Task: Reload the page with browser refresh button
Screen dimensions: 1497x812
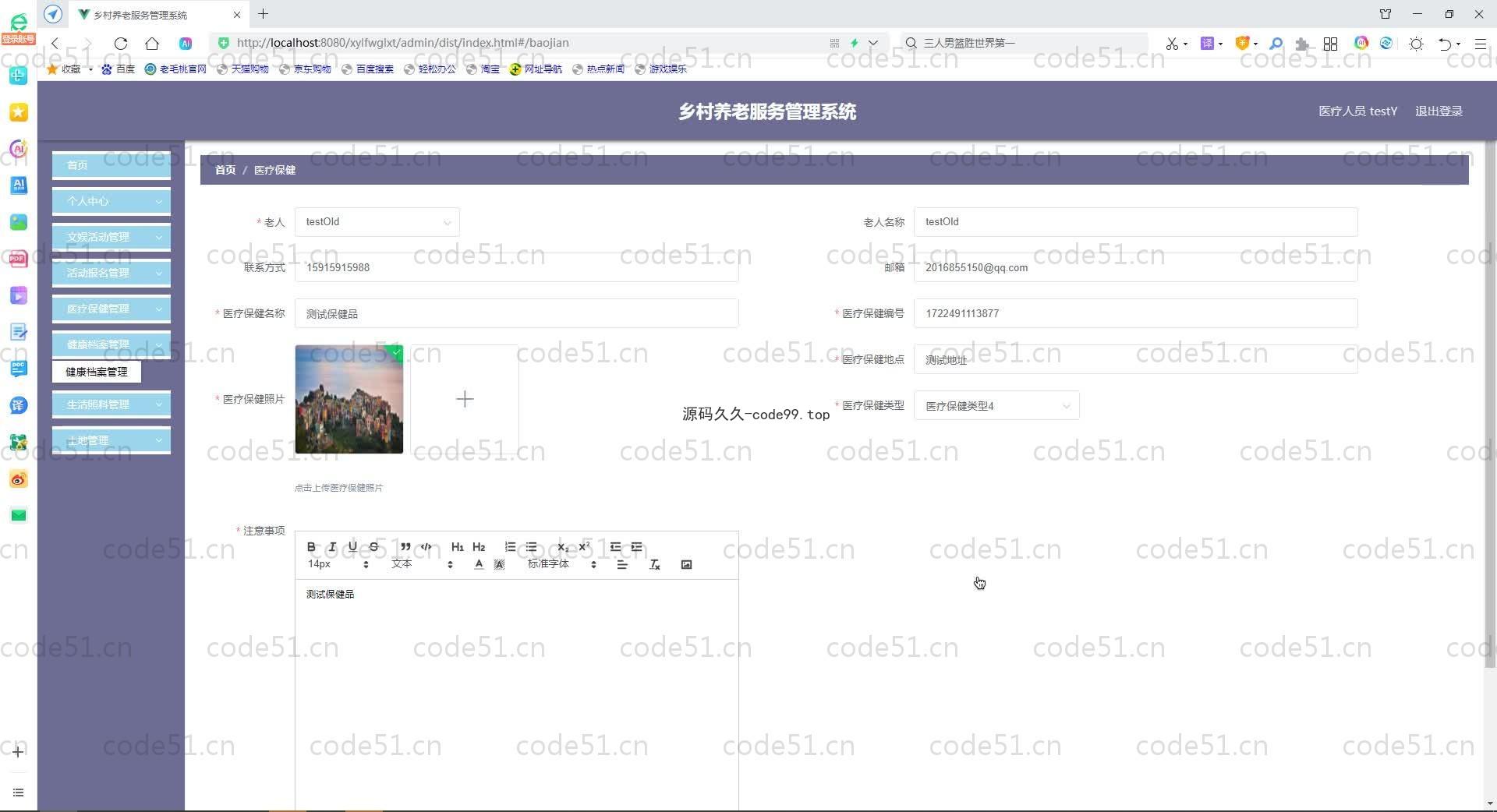Action: point(121,44)
